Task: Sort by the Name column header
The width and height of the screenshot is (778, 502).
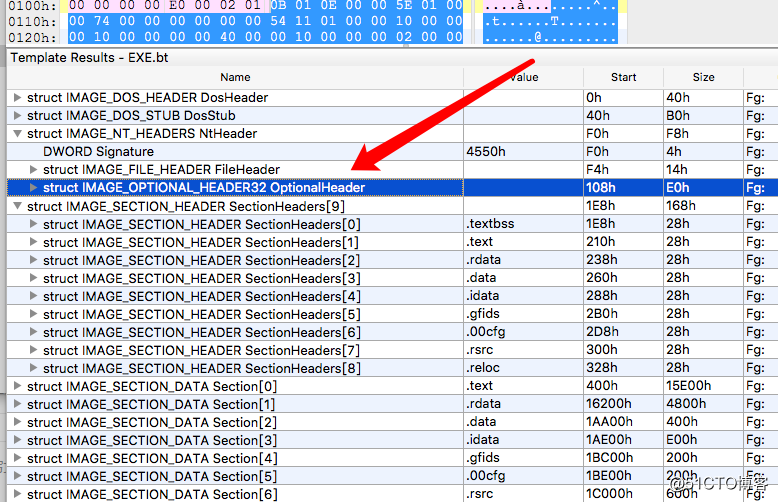Action: 235,77
